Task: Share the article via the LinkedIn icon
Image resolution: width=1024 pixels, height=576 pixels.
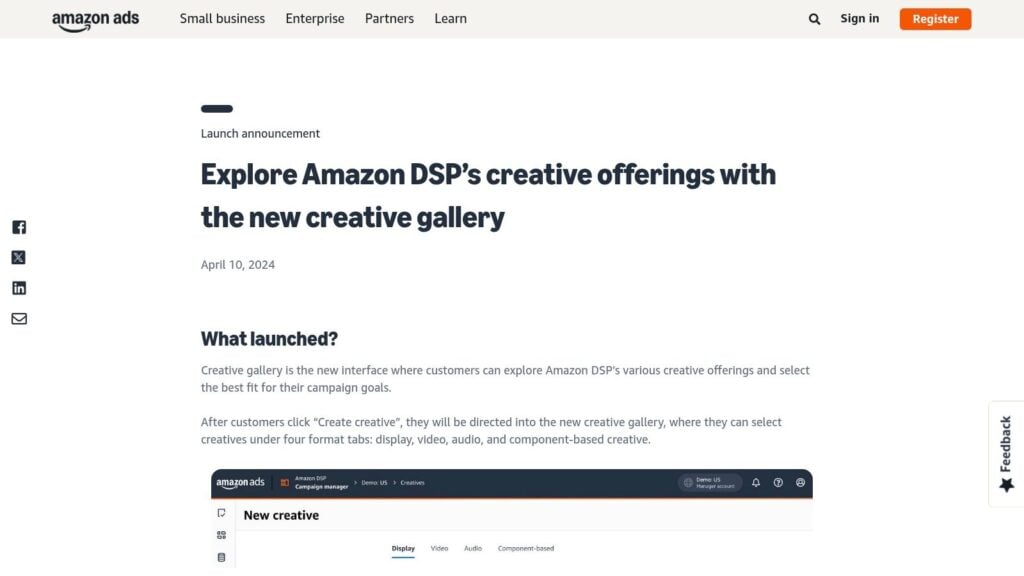Action: [18, 287]
